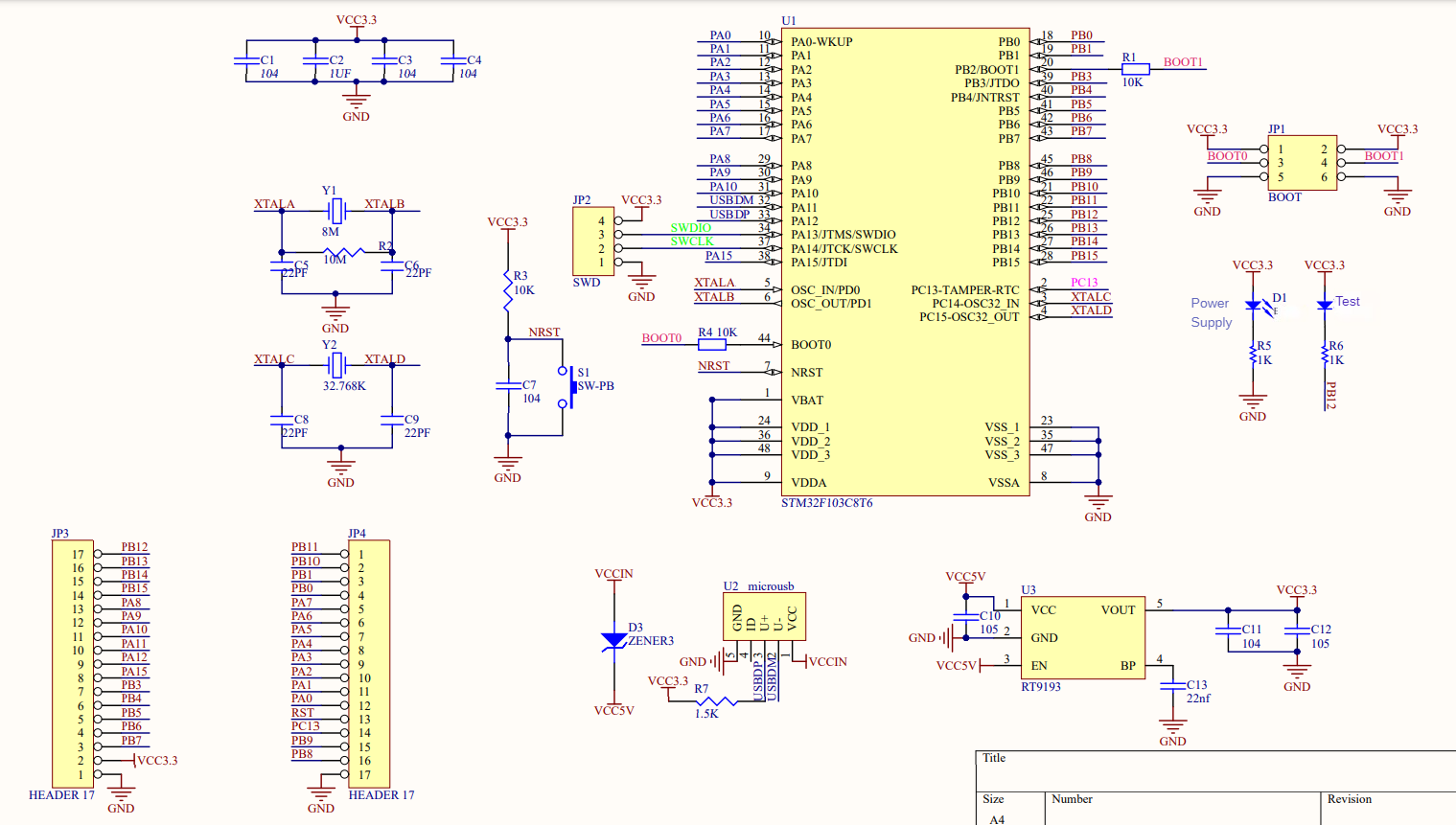The width and height of the screenshot is (1456, 825).
Task: Click the green SWDIO net label
Action: click(x=691, y=228)
